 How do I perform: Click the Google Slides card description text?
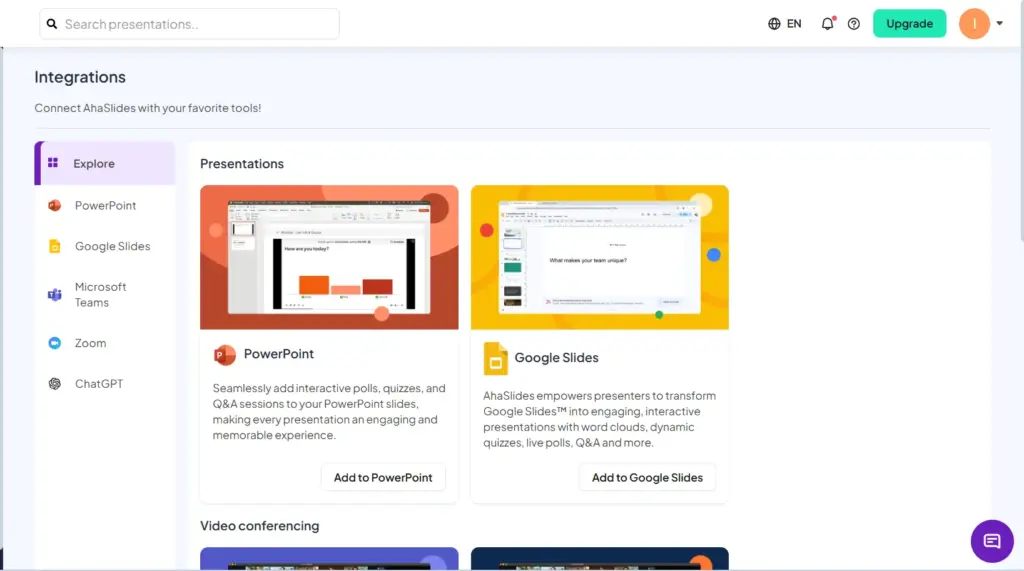(x=600, y=419)
